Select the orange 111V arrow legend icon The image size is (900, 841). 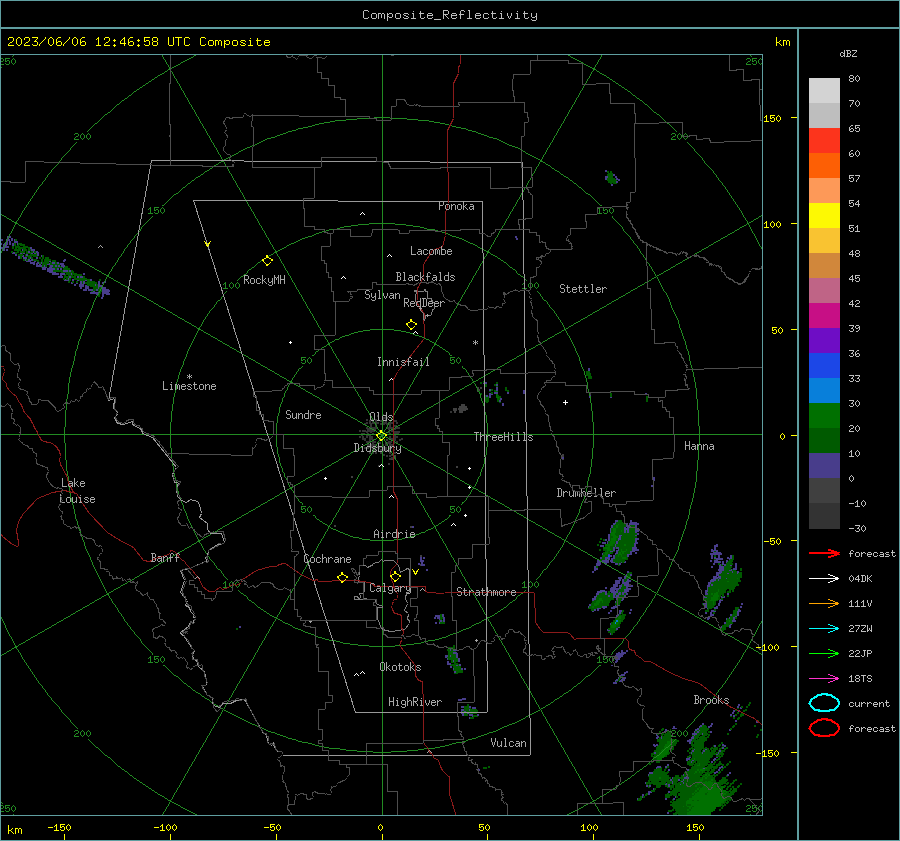(x=824, y=603)
